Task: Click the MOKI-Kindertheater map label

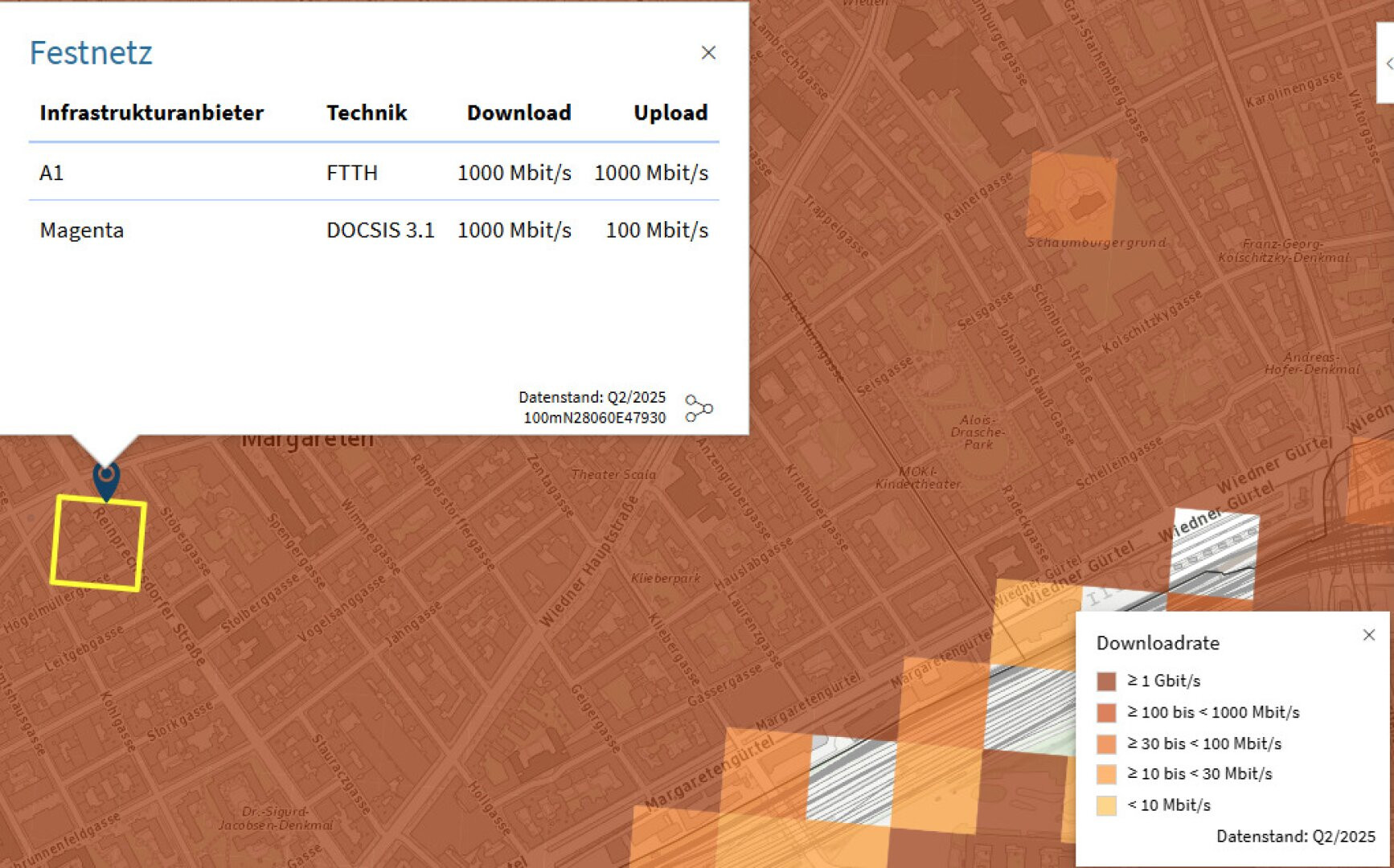Action: pyautogui.click(x=918, y=477)
